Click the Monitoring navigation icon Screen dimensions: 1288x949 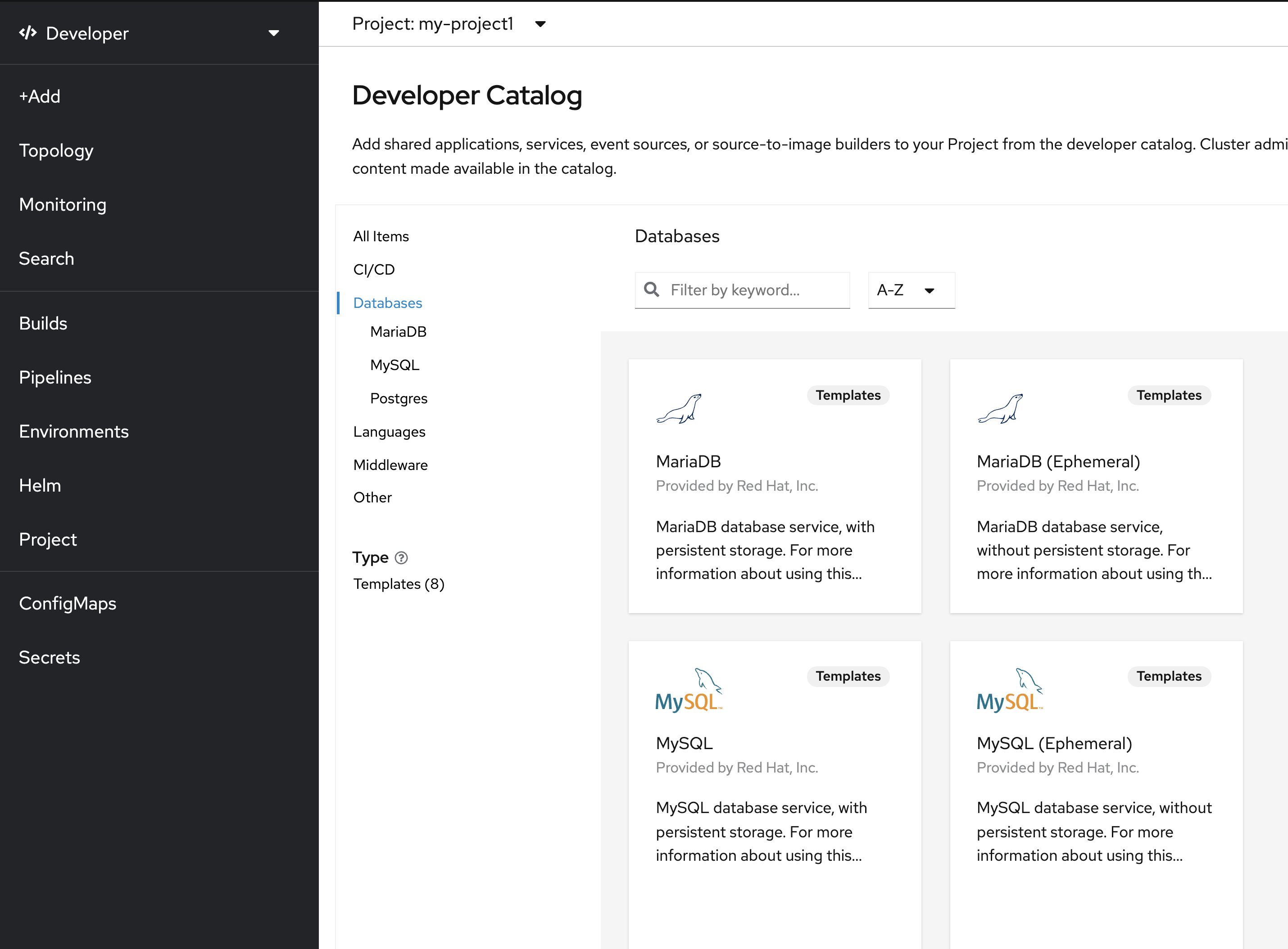(62, 204)
